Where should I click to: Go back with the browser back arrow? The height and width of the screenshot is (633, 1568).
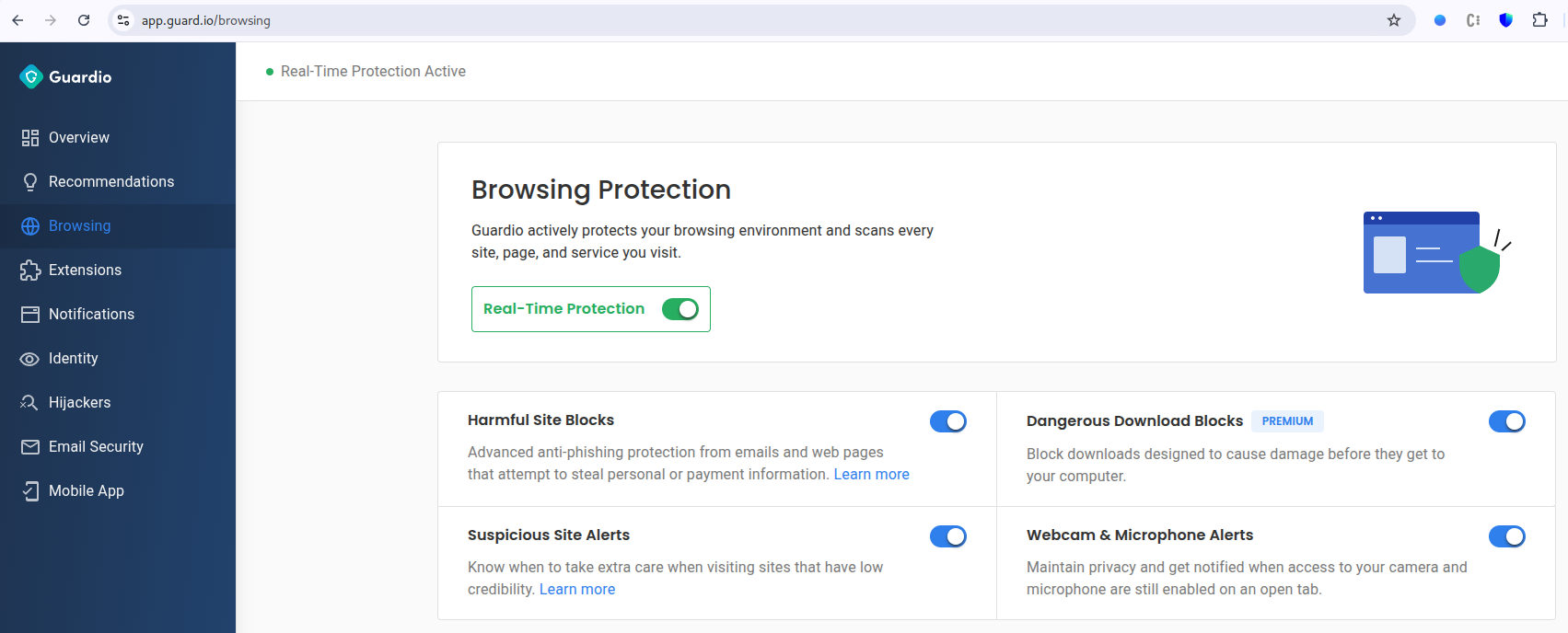17,20
